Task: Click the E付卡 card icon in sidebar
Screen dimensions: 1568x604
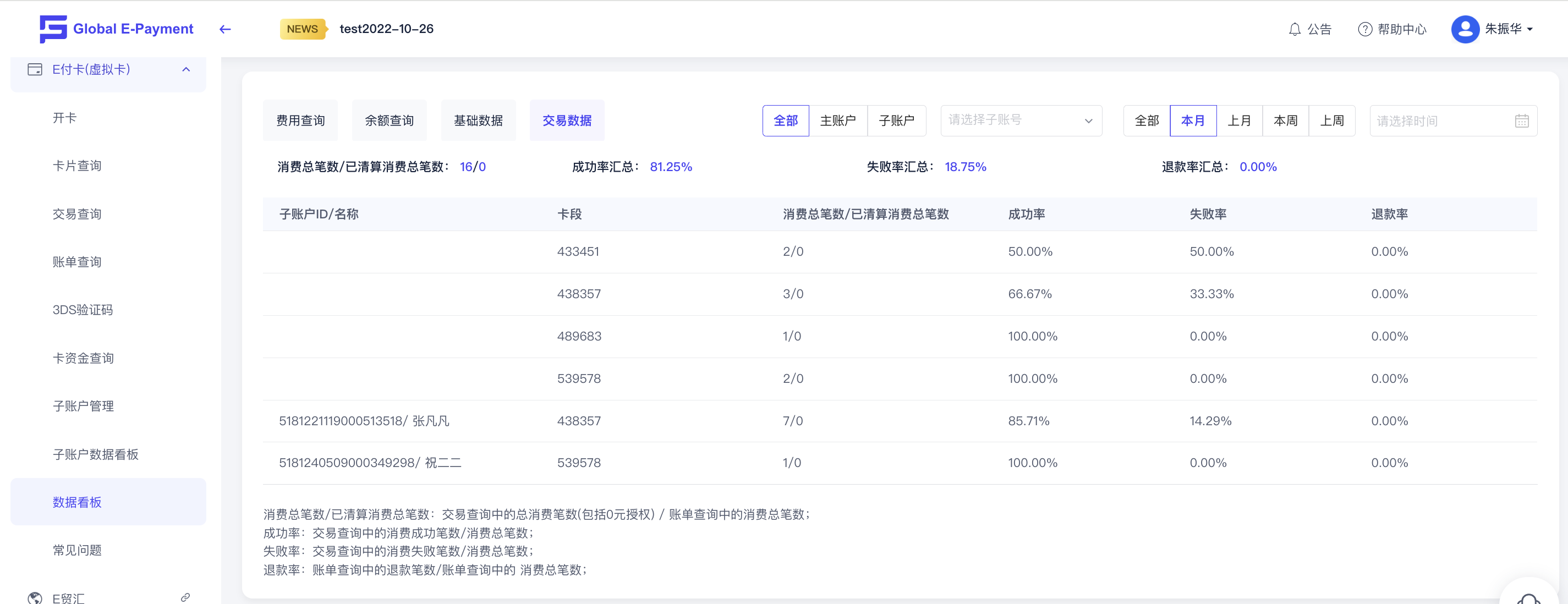Action: point(35,69)
